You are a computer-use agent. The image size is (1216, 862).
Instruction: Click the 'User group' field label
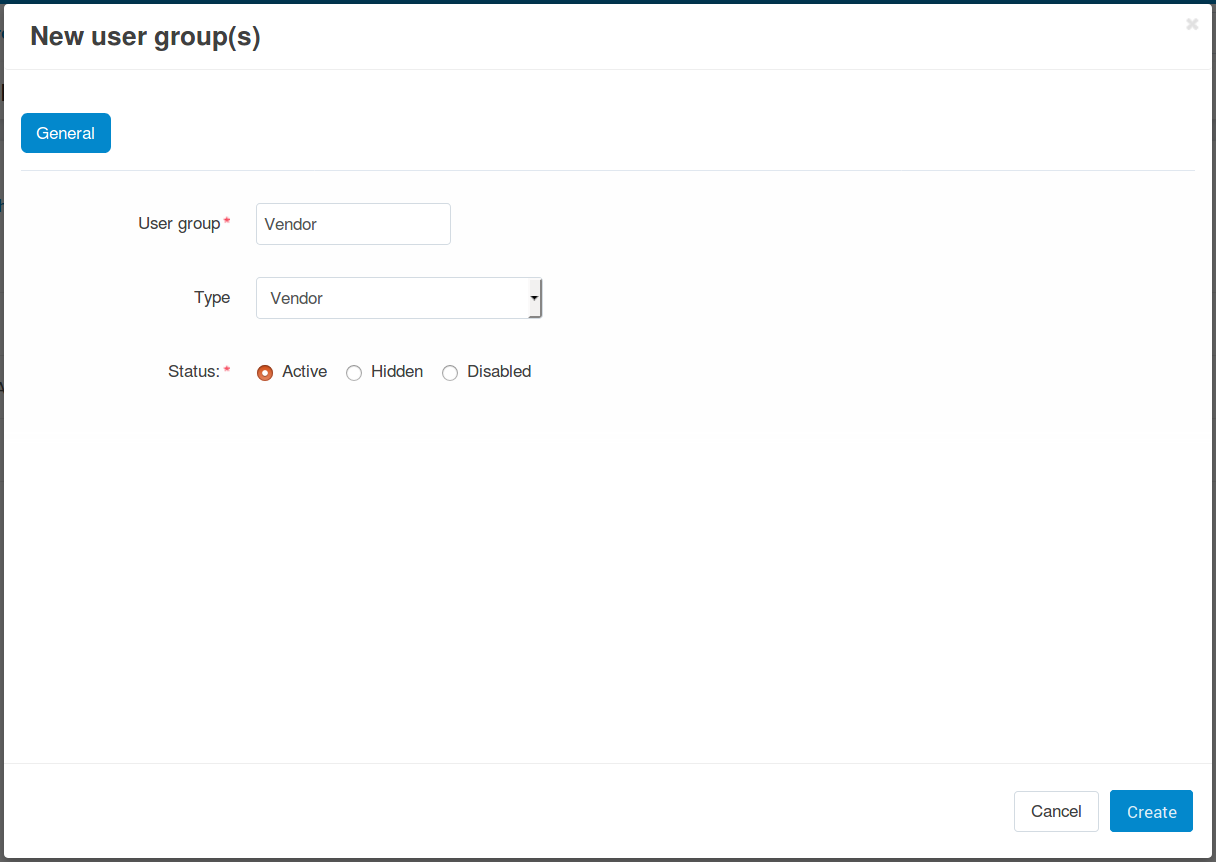[x=179, y=224]
